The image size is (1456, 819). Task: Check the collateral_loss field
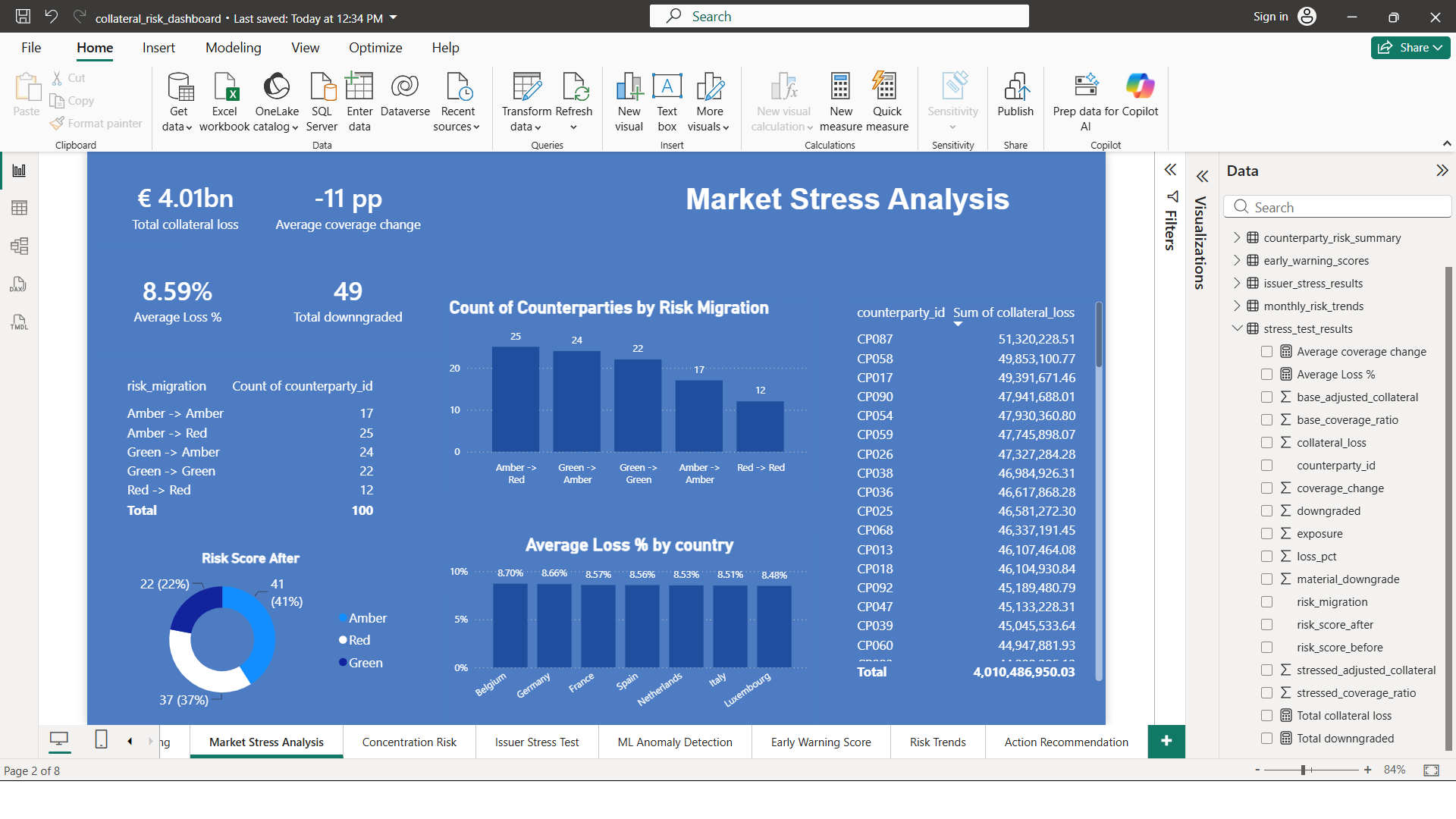coord(1266,442)
